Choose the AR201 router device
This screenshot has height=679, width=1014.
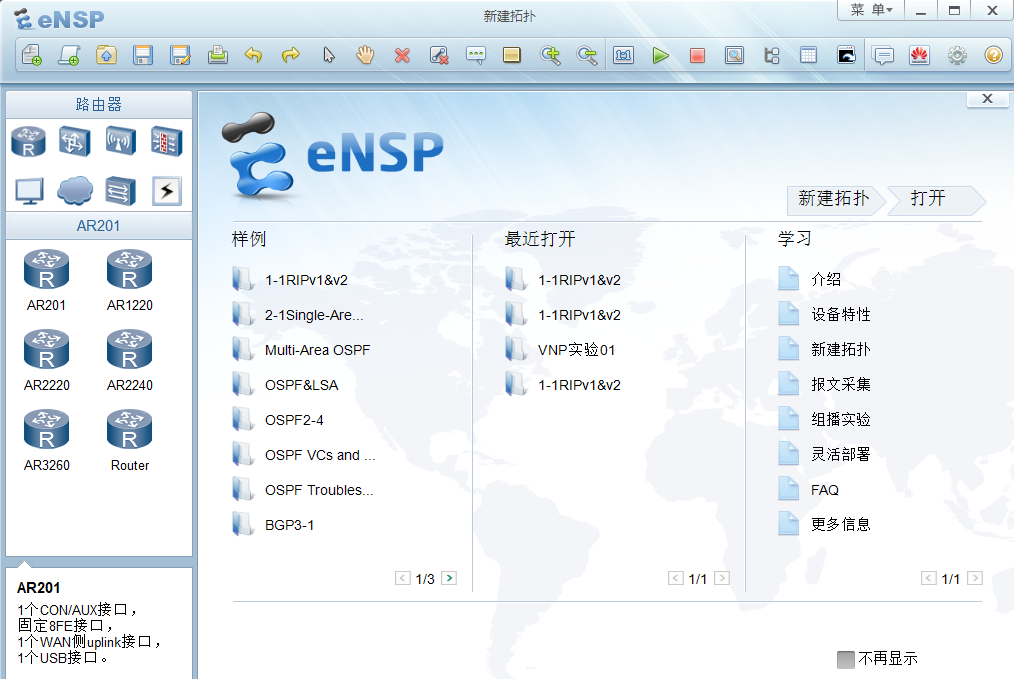click(x=47, y=281)
